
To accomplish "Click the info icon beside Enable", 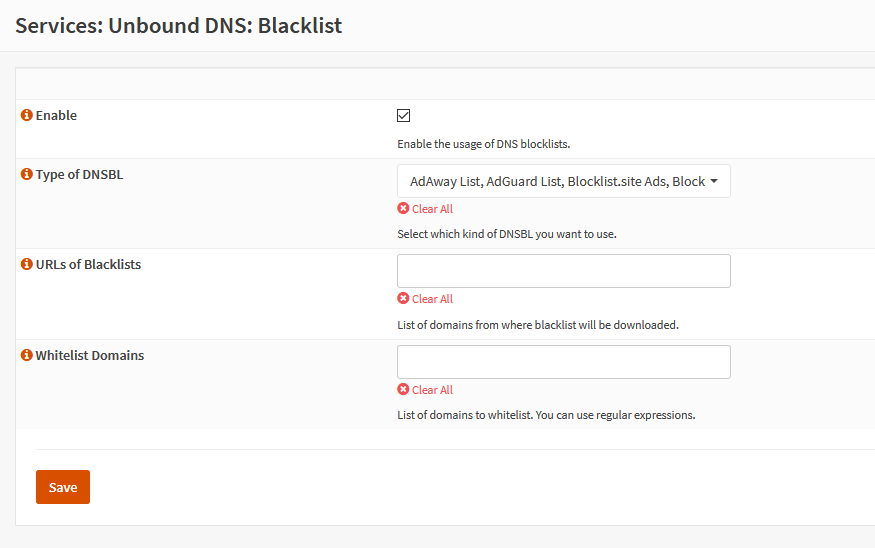I will [x=27, y=115].
